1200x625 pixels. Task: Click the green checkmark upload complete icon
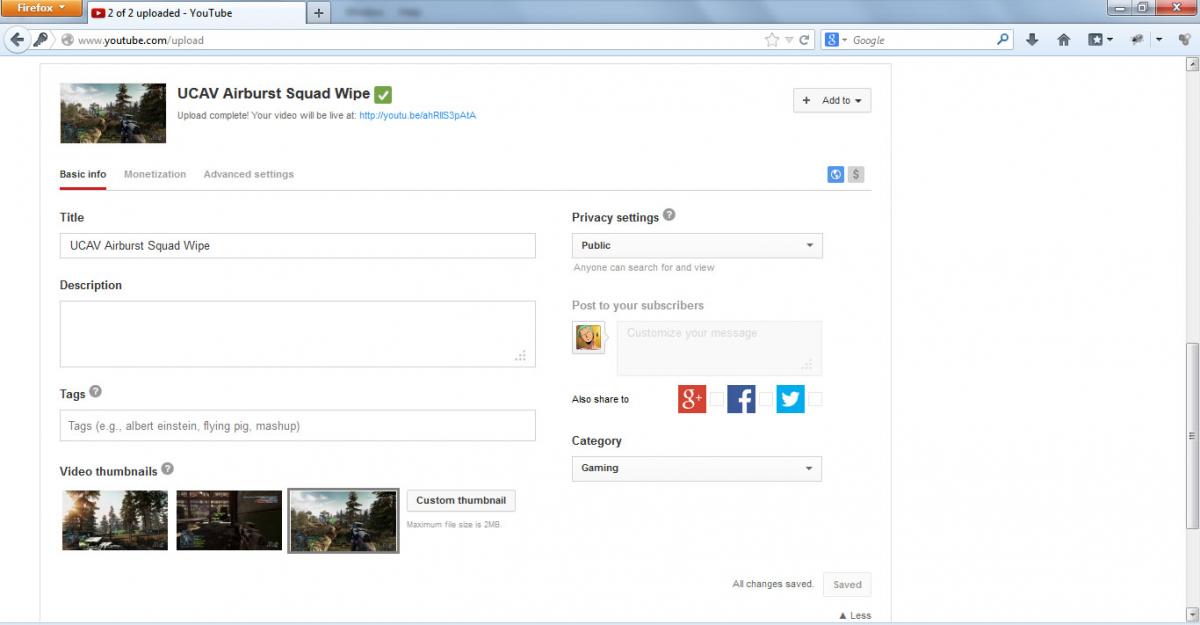pyautogui.click(x=383, y=94)
